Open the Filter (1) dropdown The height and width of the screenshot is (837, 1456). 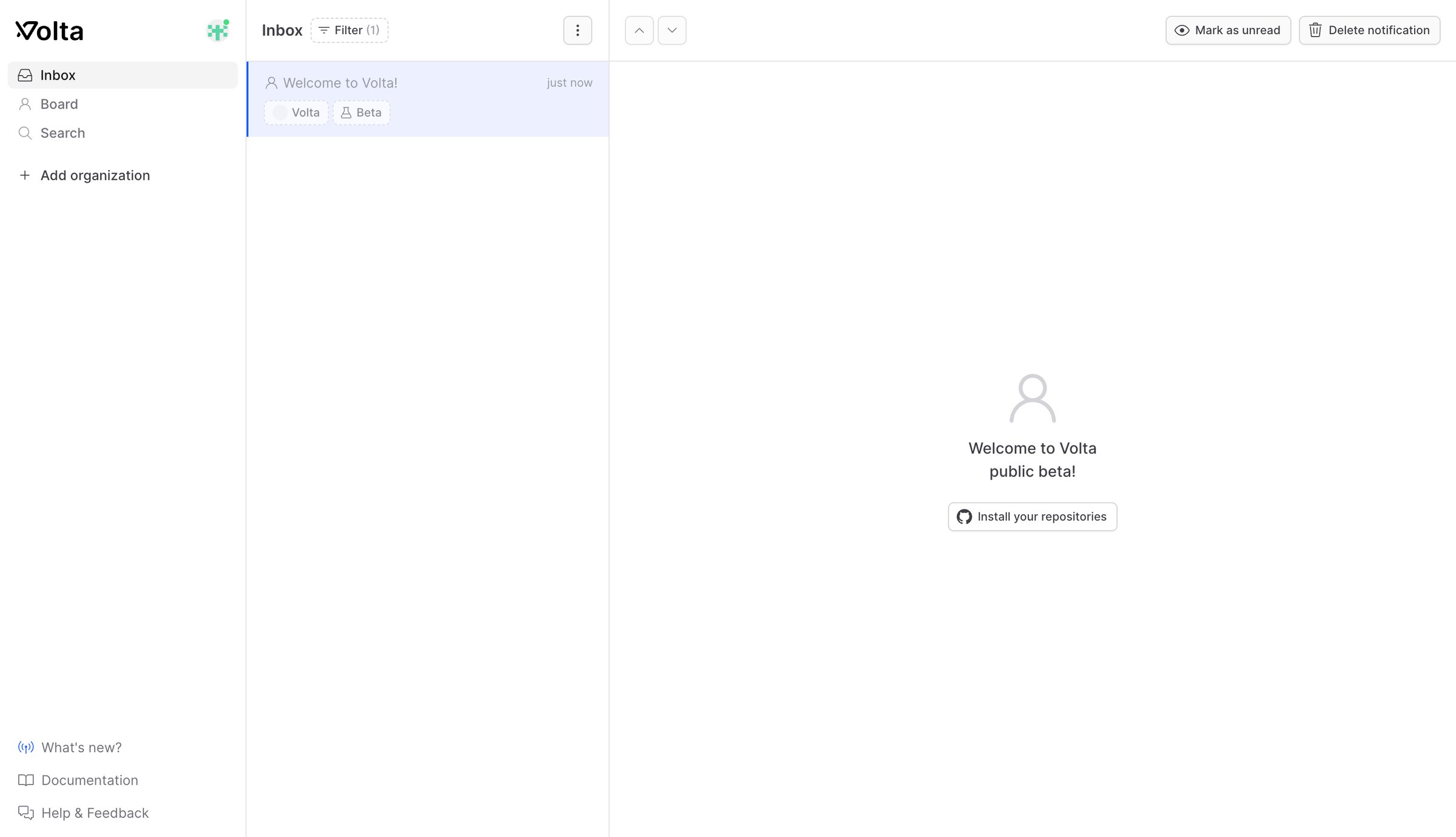point(349,30)
